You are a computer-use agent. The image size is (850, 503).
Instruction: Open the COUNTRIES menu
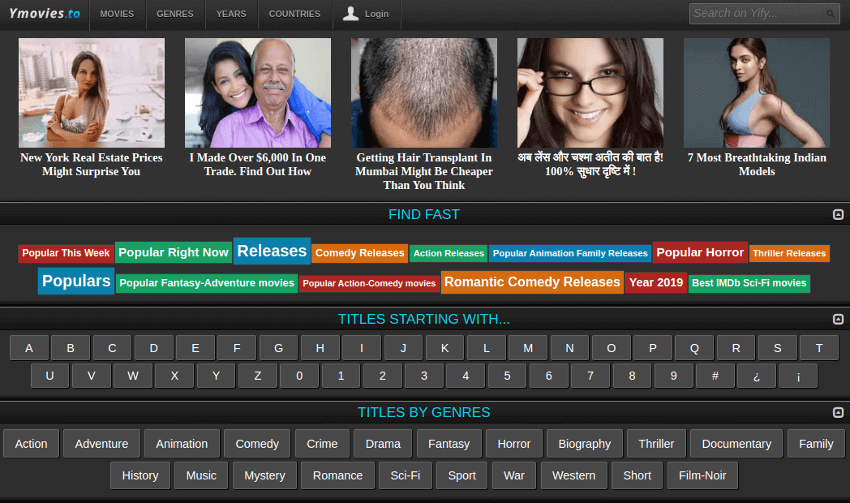pos(295,14)
